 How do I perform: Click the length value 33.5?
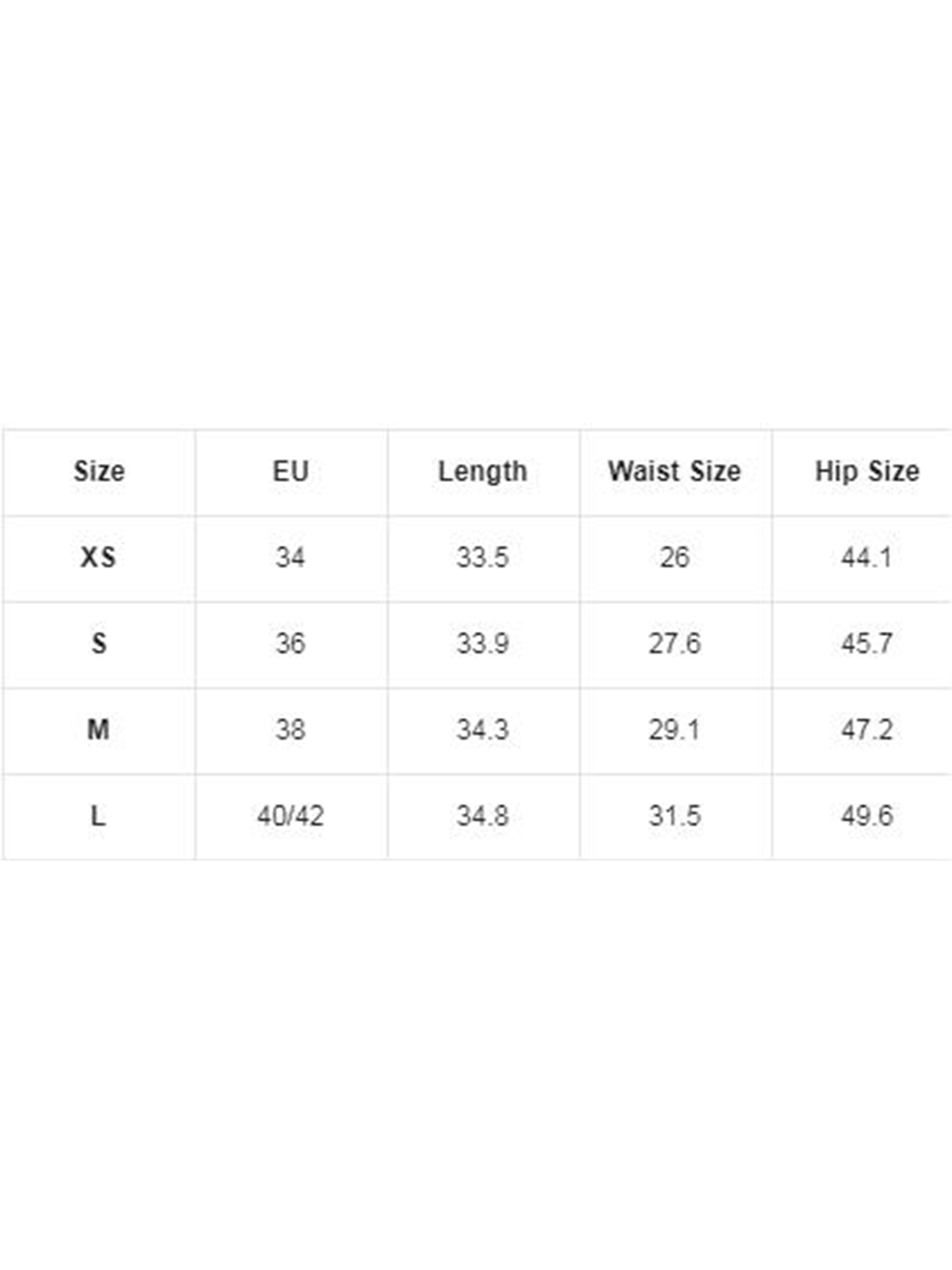483,558
